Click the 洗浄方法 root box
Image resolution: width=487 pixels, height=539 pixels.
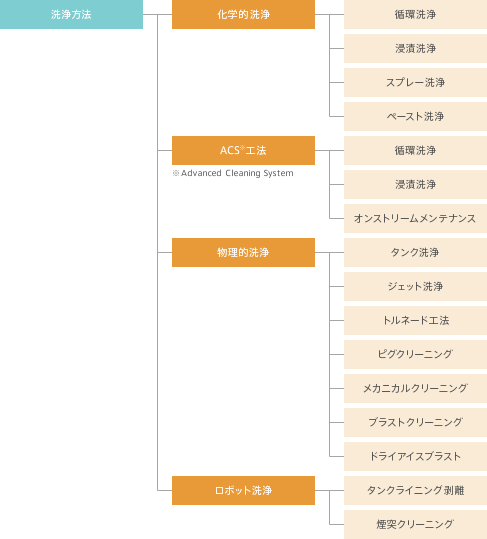(71, 14)
